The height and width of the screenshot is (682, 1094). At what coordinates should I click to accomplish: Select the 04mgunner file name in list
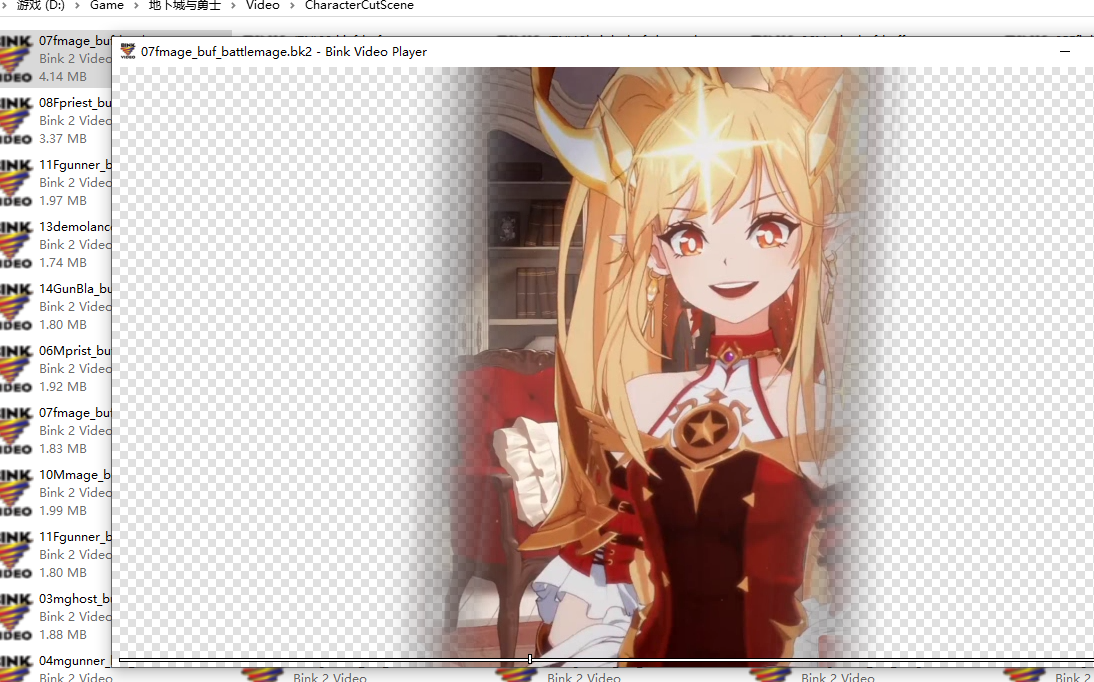(x=75, y=661)
